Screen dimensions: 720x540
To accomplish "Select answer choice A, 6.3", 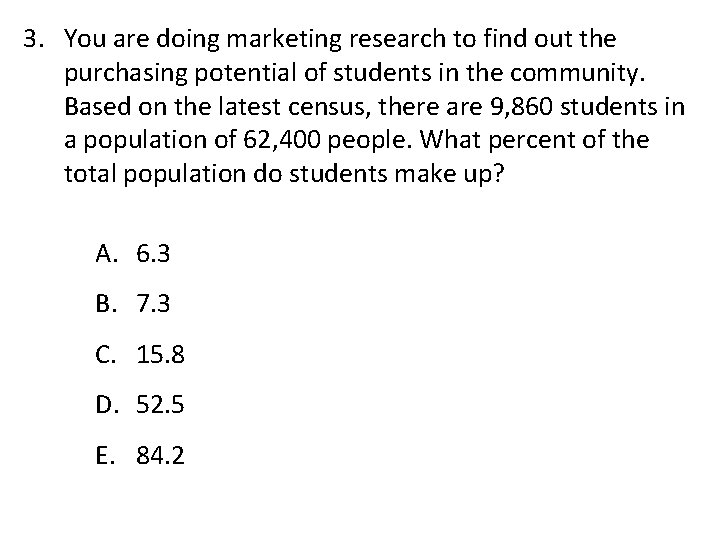I will [x=133, y=253].
